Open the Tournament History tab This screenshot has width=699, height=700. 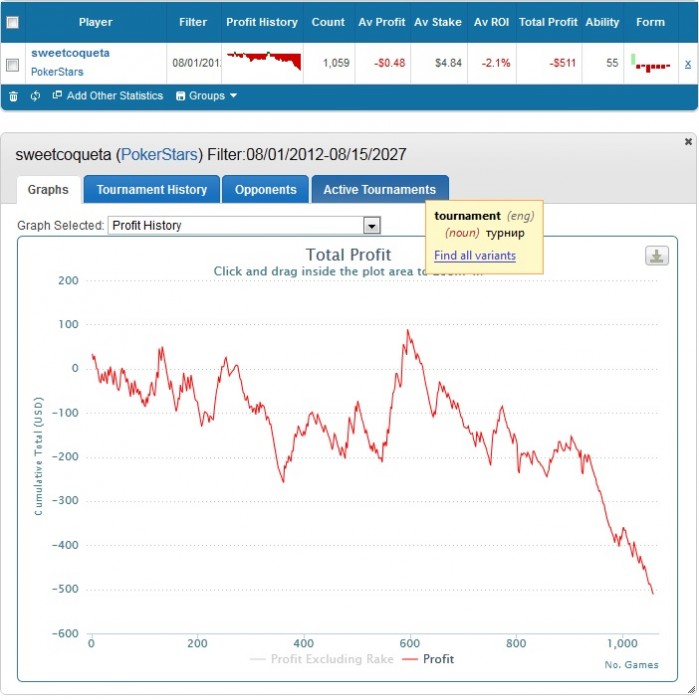pos(152,190)
